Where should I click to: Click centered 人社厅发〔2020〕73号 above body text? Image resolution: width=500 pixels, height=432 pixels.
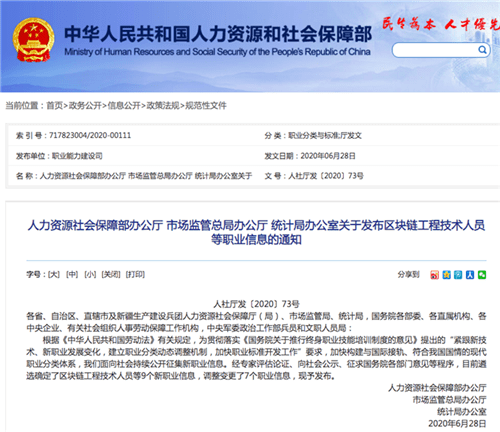[256, 304]
